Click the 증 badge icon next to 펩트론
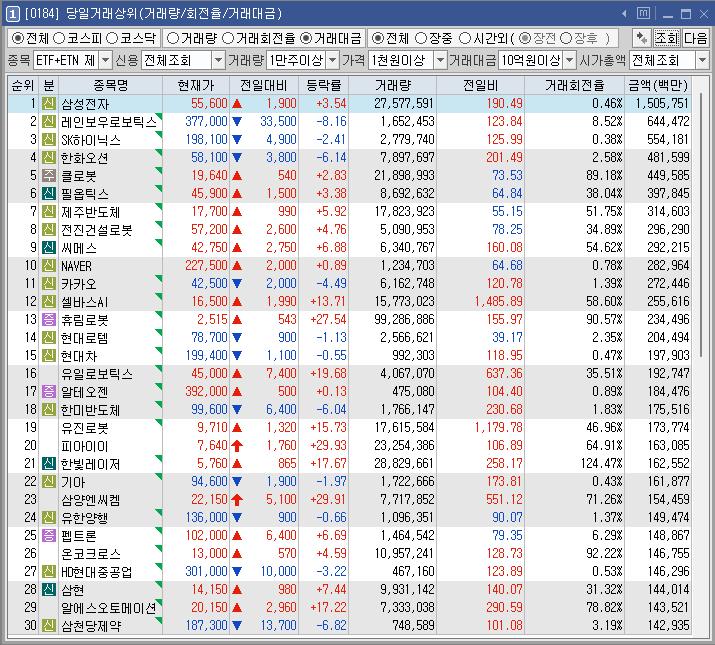Image resolution: width=715 pixels, height=645 pixels. click(49, 536)
